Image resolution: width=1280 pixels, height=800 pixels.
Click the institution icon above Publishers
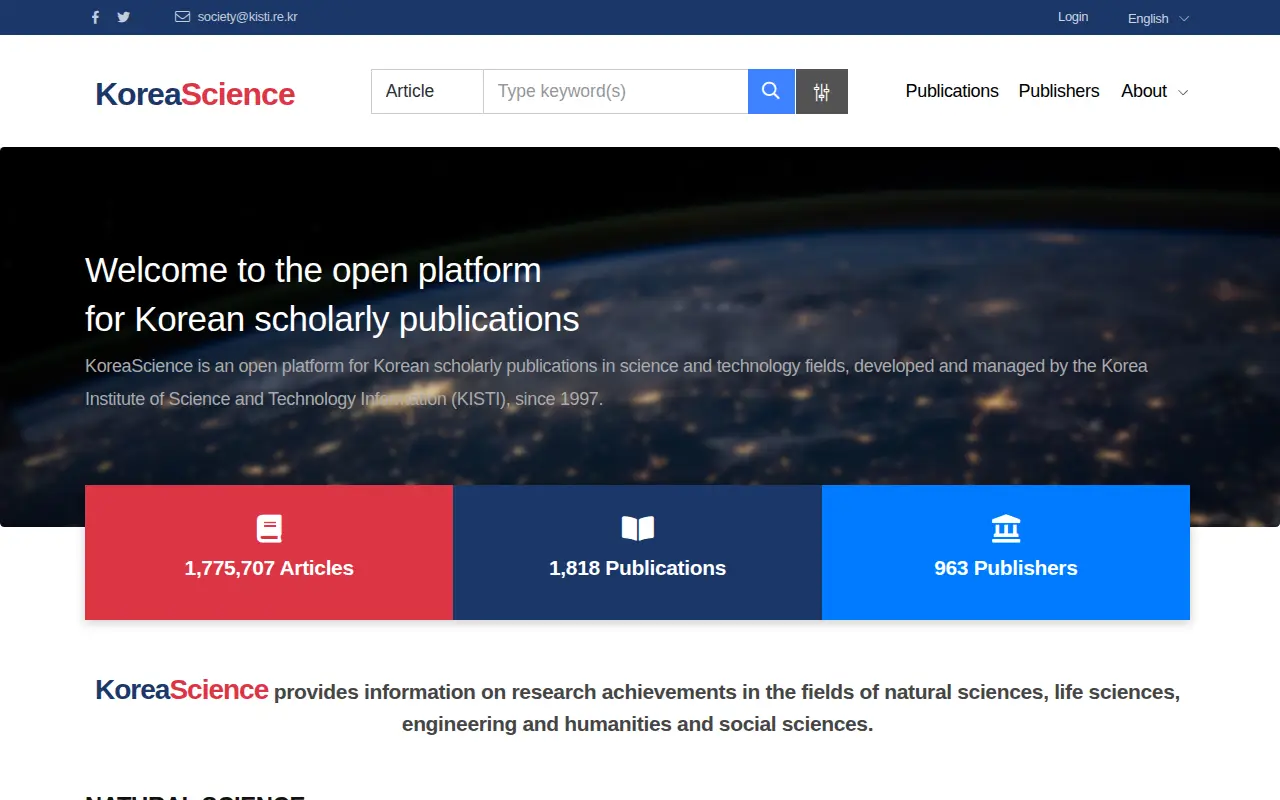tap(1006, 528)
